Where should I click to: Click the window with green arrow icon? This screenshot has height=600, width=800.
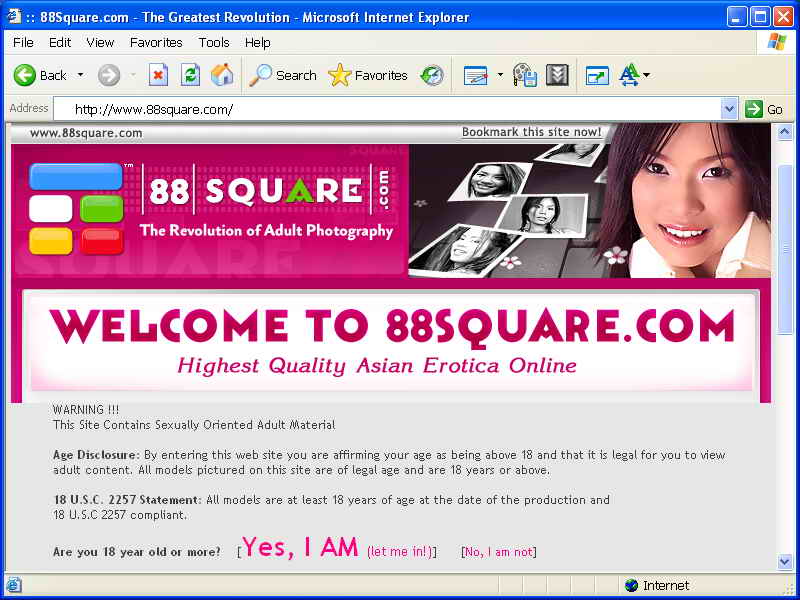tap(597, 76)
